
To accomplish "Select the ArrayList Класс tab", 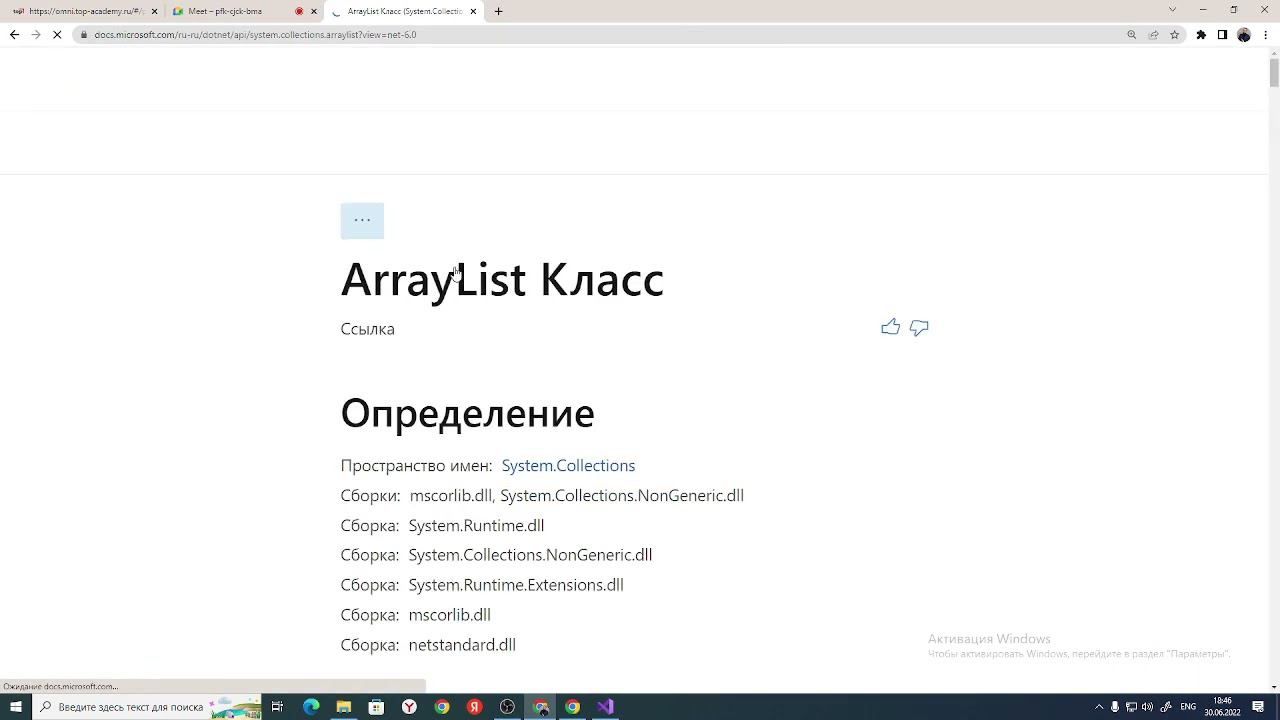I will [405, 11].
